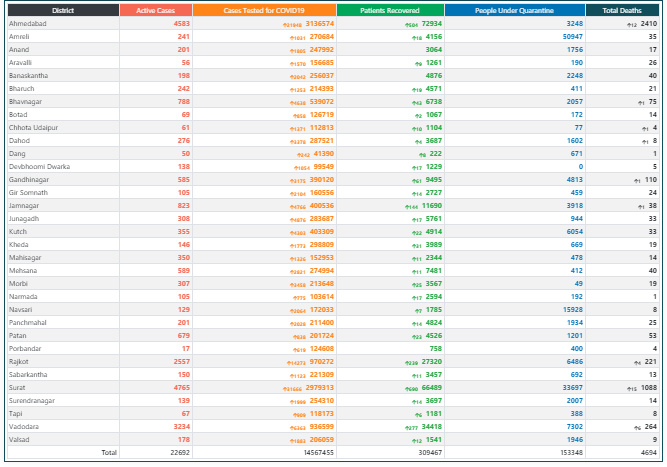Click Surat's active cases value 4765
This screenshot has height=467, width=667.
[x=181, y=387]
